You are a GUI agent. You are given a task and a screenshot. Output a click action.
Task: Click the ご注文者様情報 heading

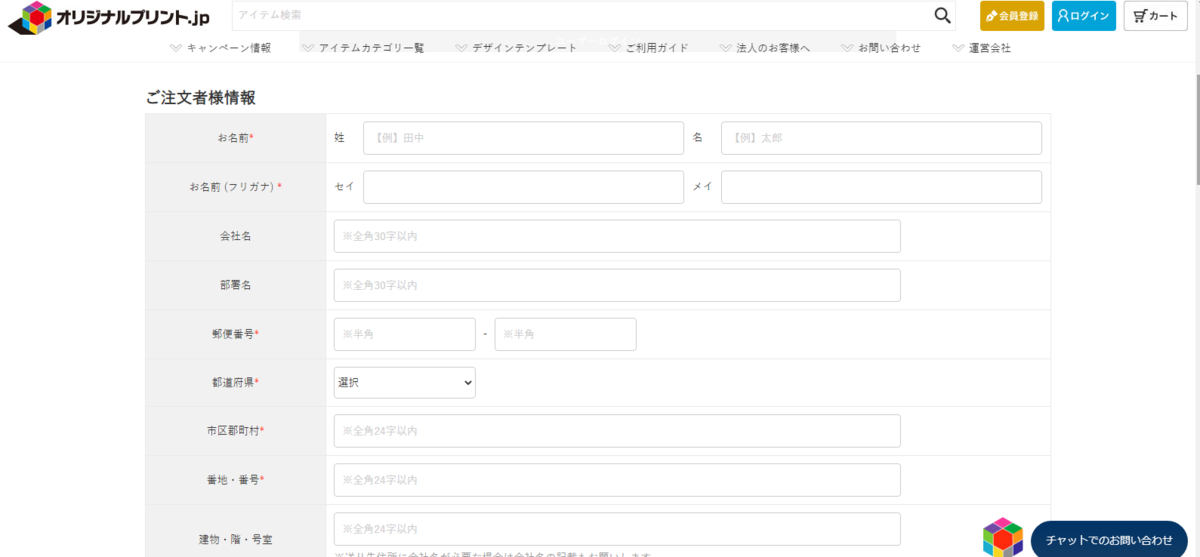coord(201,98)
